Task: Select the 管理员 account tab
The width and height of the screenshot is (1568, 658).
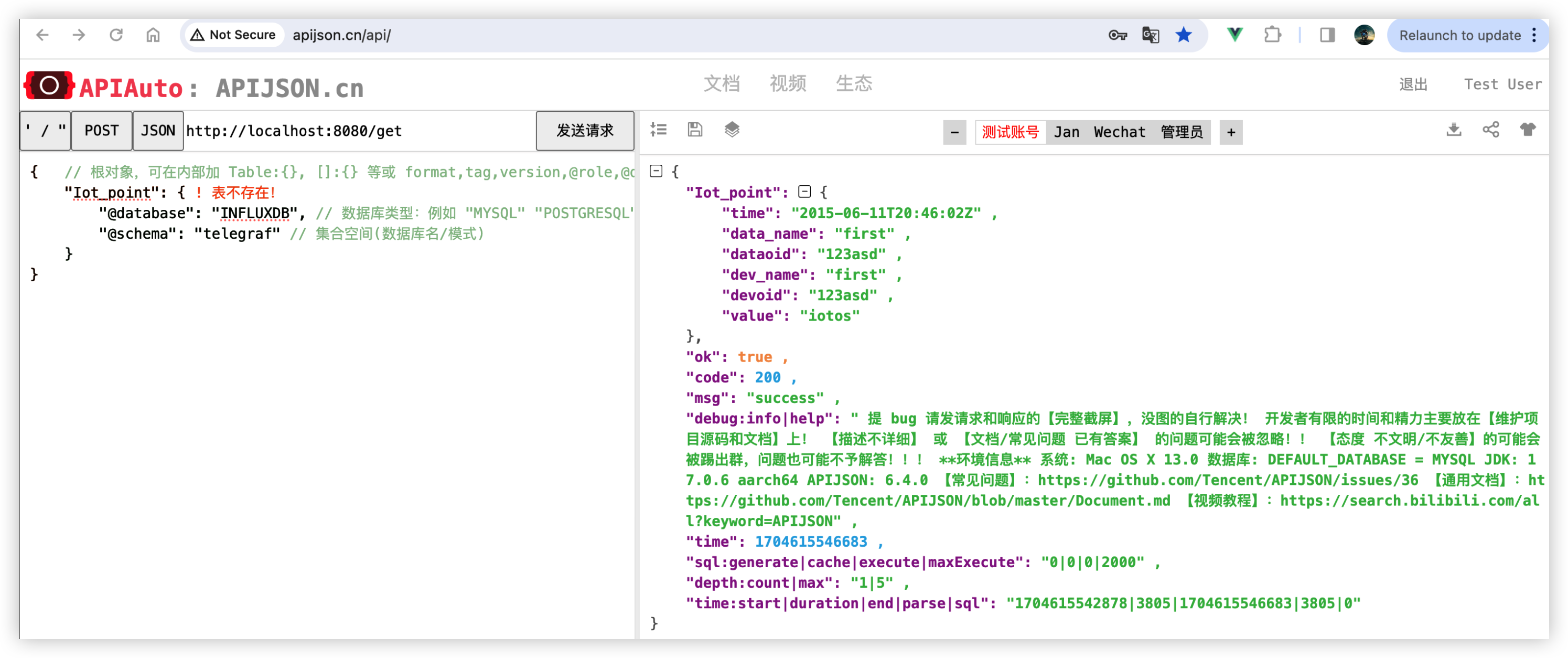Action: (x=1181, y=132)
